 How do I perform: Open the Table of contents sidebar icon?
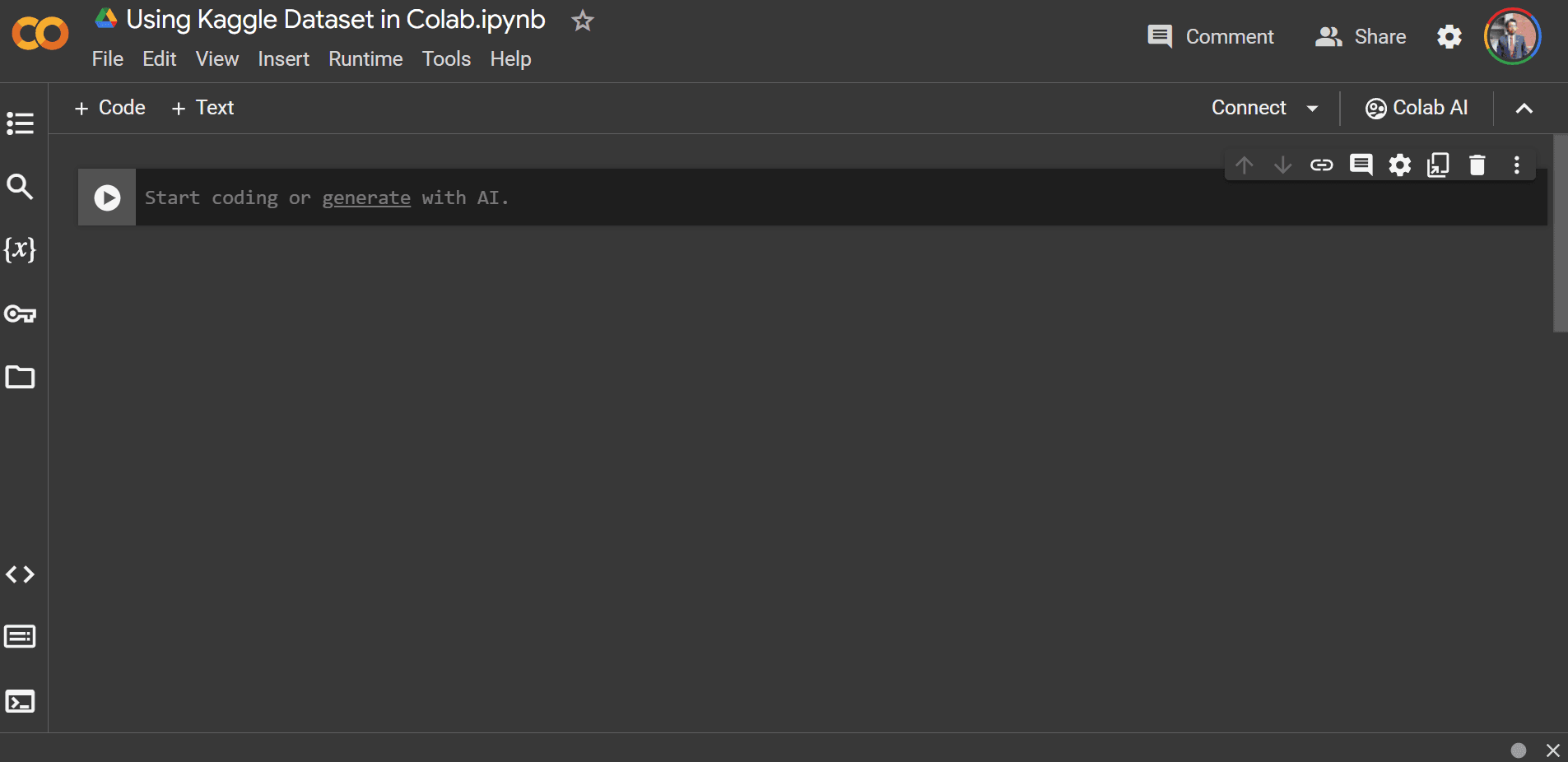(x=20, y=123)
